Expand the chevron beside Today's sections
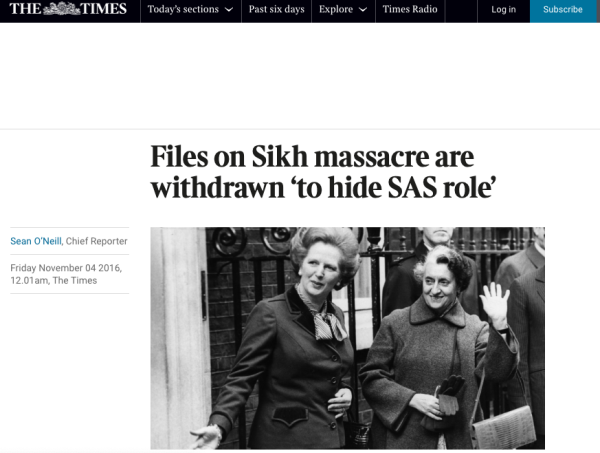 (x=229, y=10)
